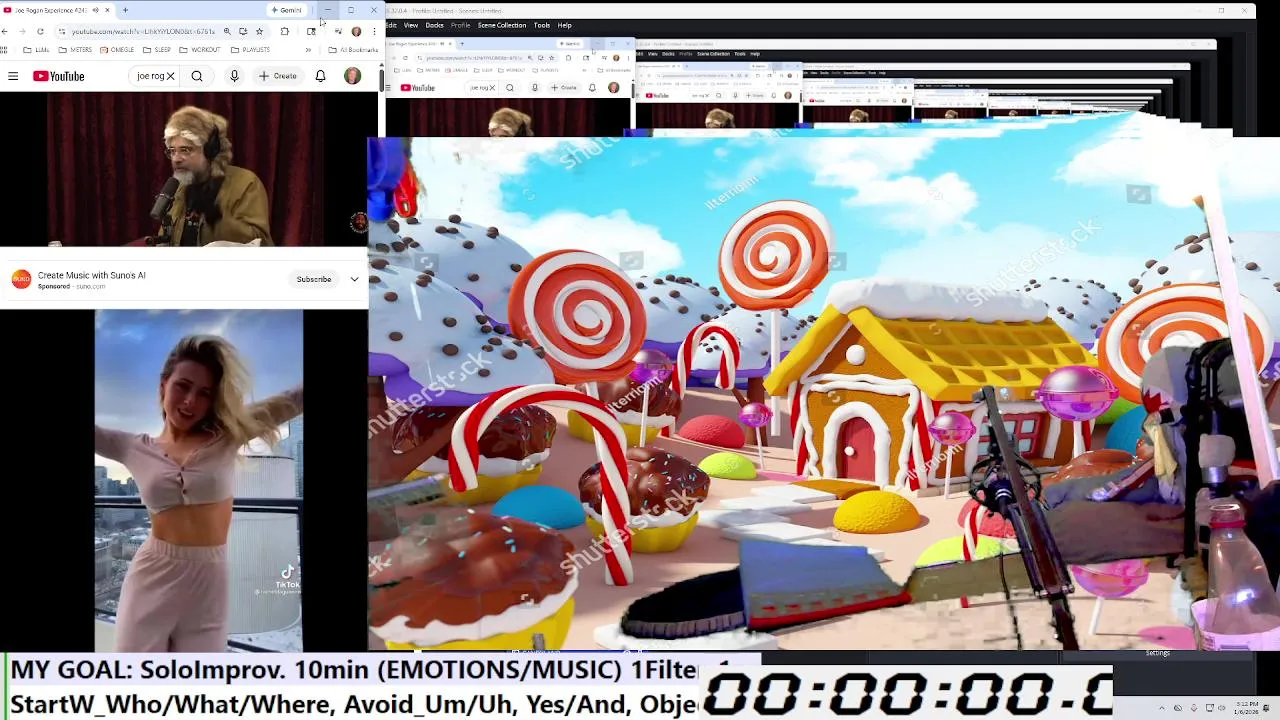Open Chrome profile avatar
1280x720 pixels.
pos(356,31)
